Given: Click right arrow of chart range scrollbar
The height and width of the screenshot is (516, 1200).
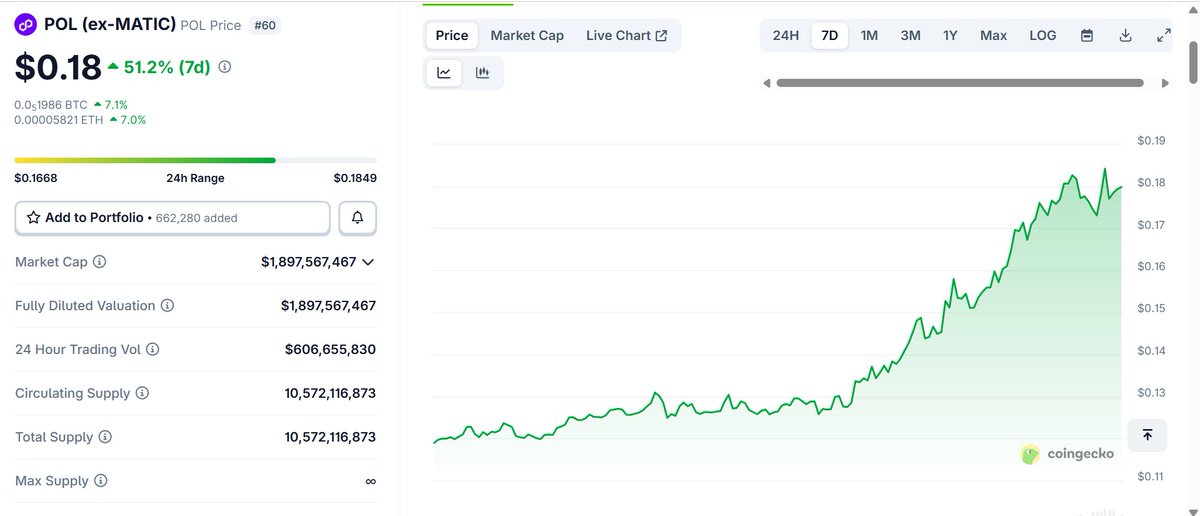Looking at the screenshot, I should (x=1165, y=83).
